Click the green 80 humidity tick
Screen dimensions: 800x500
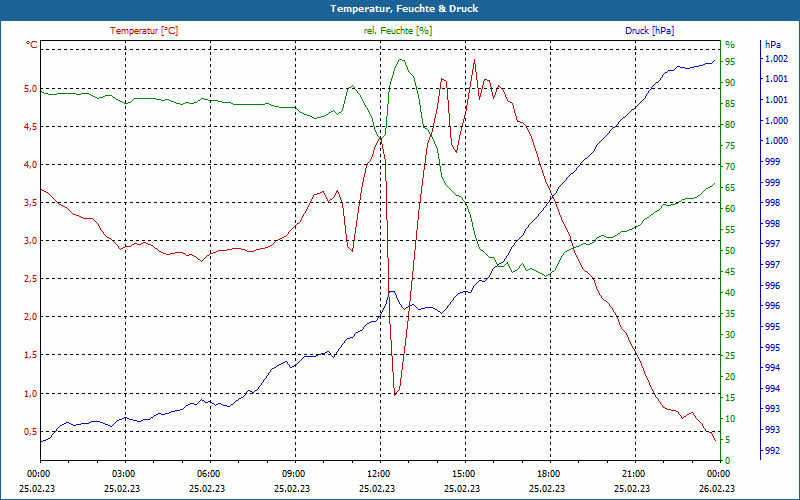tap(730, 124)
